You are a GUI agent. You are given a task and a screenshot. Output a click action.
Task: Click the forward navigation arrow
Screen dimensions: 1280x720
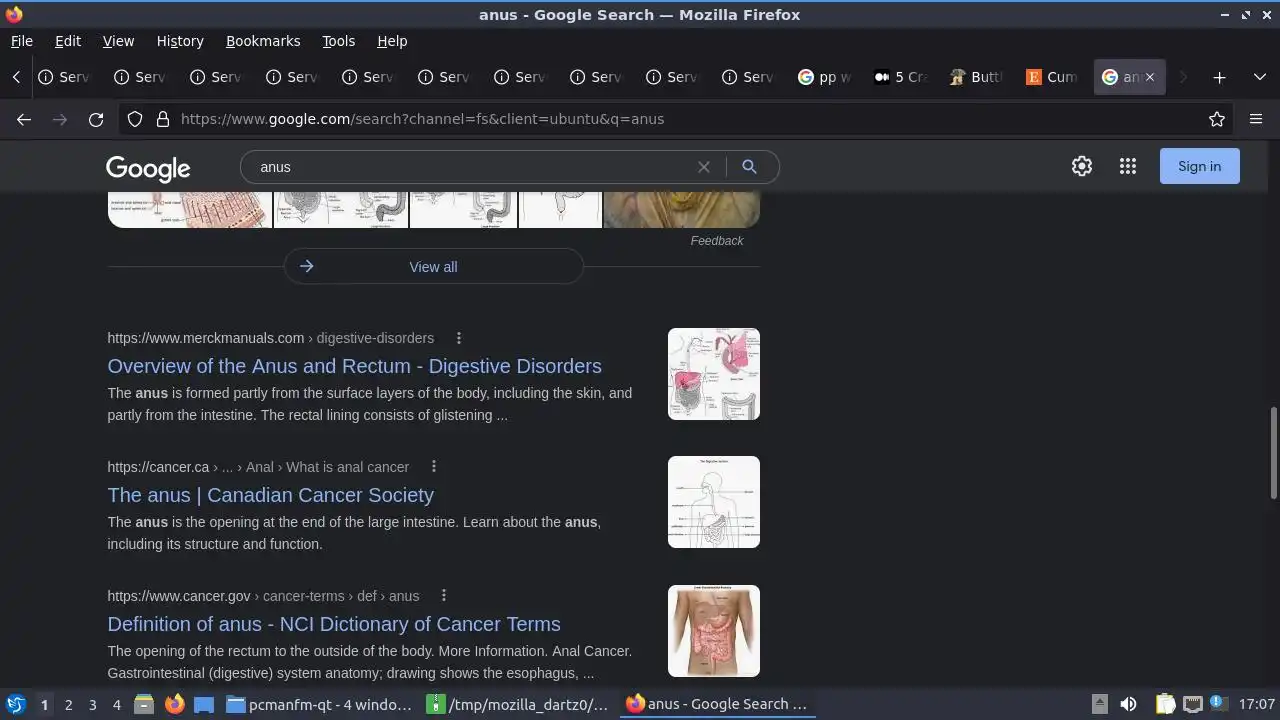point(60,119)
